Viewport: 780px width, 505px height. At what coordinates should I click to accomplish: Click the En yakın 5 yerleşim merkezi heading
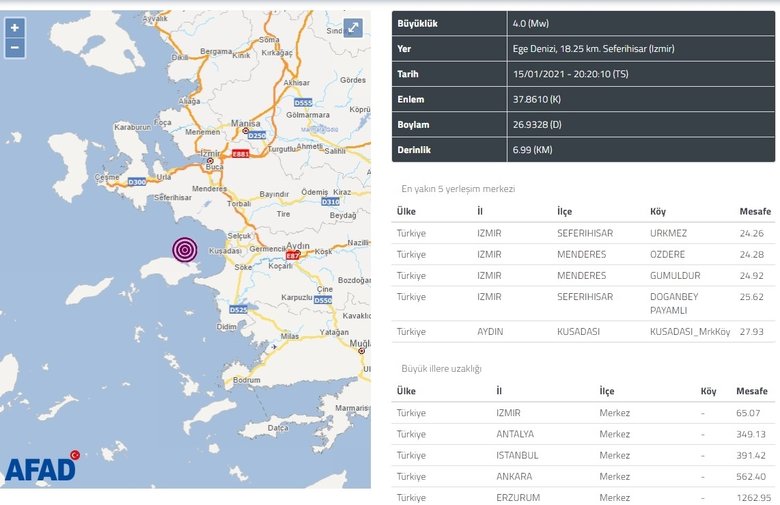click(458, 189)
